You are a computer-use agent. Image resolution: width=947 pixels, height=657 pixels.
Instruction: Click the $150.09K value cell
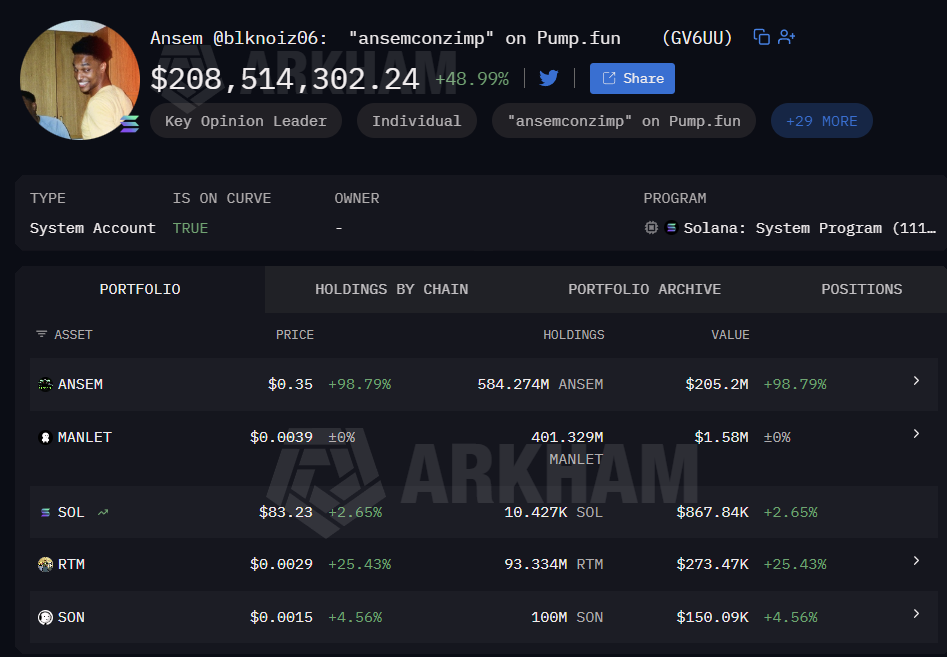click(x=713, y=617)
